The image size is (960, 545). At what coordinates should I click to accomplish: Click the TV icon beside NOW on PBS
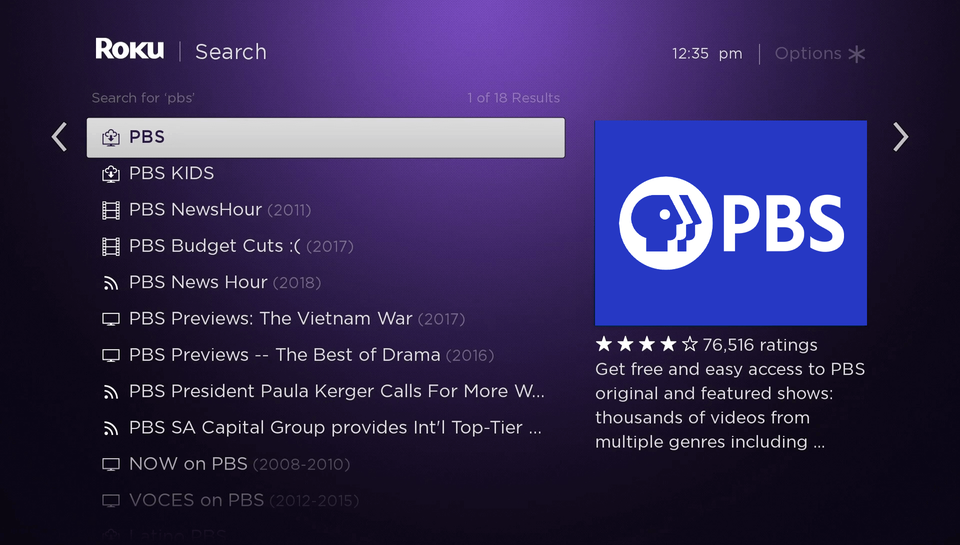[x=111, y=464]
